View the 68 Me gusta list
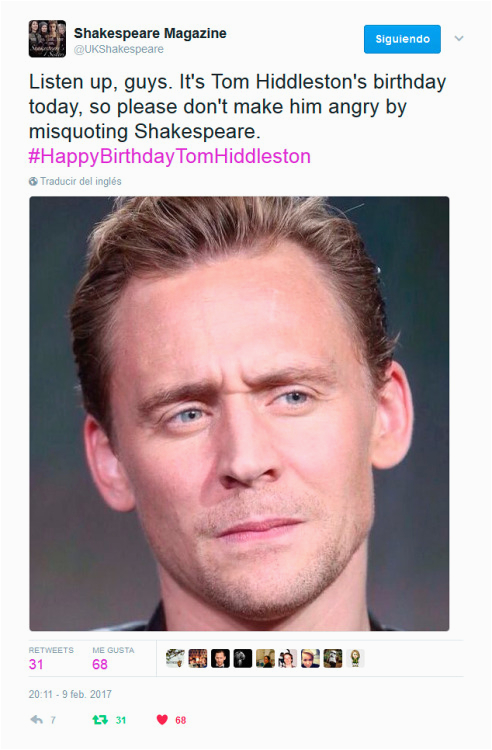 click(x=113, y=658)
